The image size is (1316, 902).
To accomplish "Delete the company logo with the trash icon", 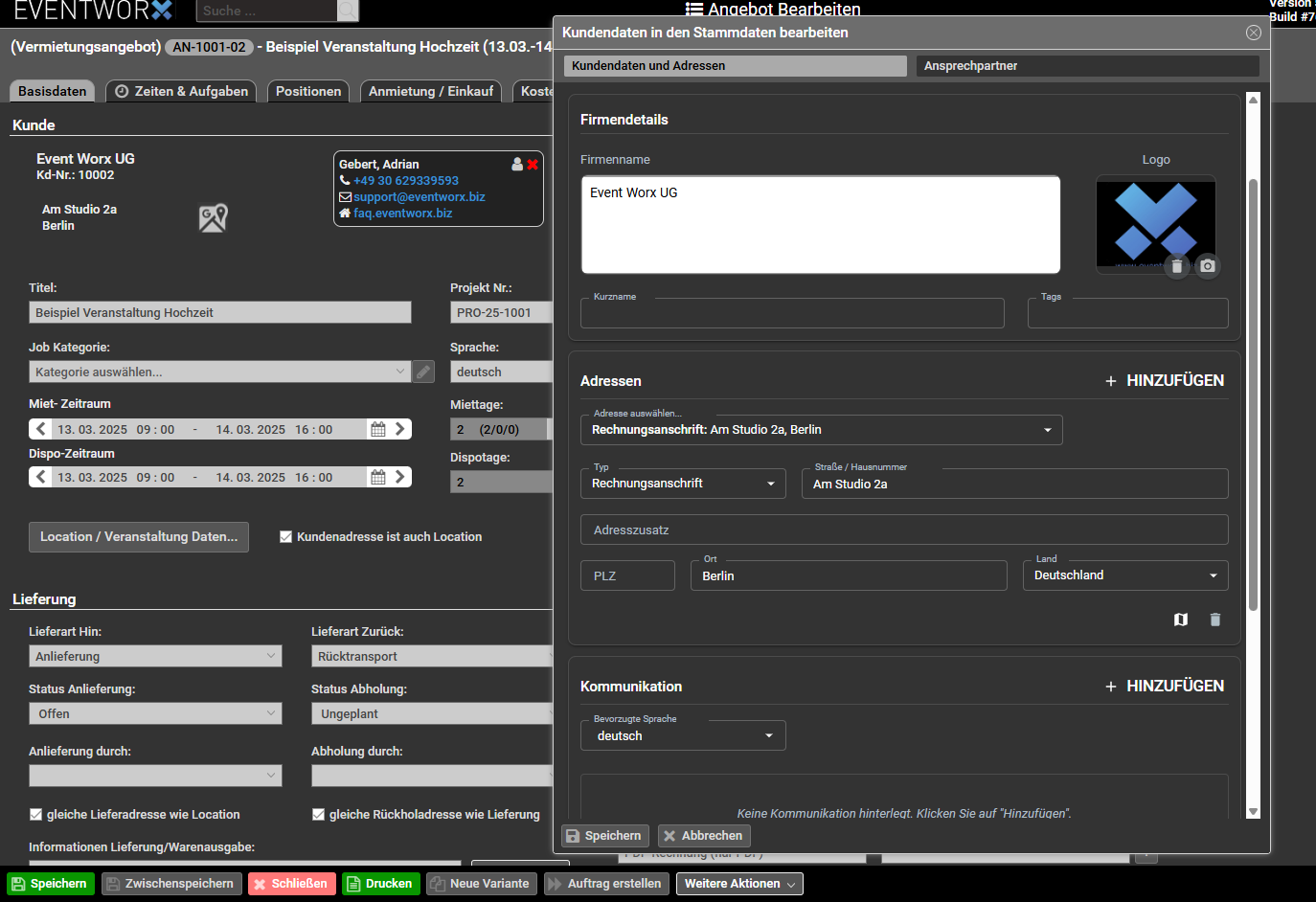I will click(x=1177, y=266).
